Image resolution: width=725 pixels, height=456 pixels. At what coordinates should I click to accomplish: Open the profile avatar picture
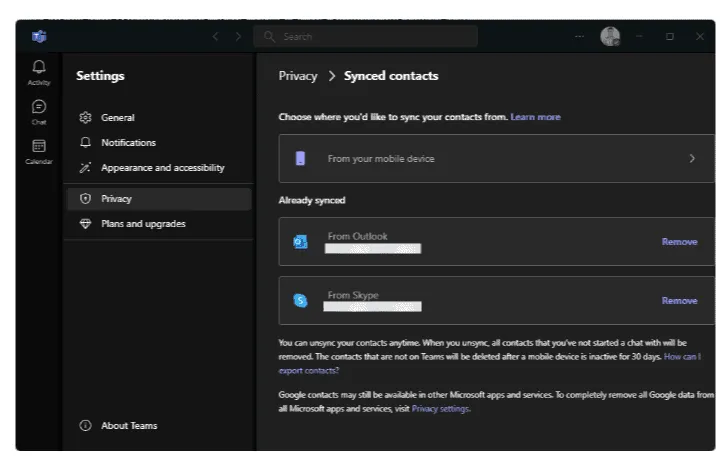pyautogui.click(x=609, y=37)
